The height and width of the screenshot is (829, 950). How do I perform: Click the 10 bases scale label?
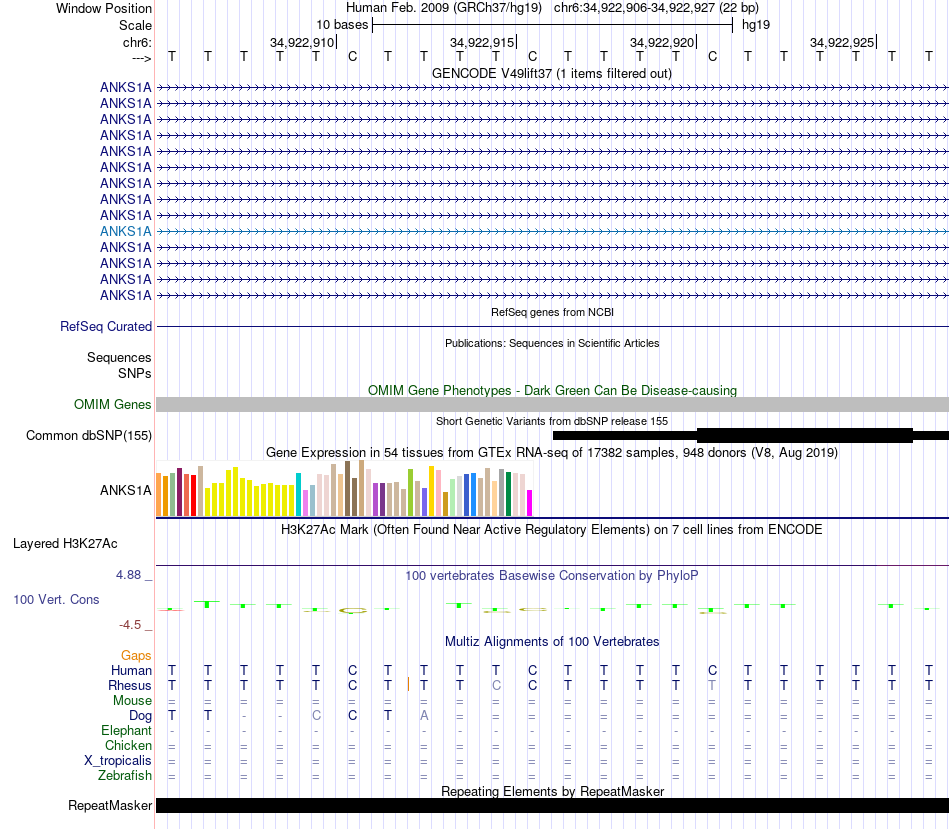342,25
